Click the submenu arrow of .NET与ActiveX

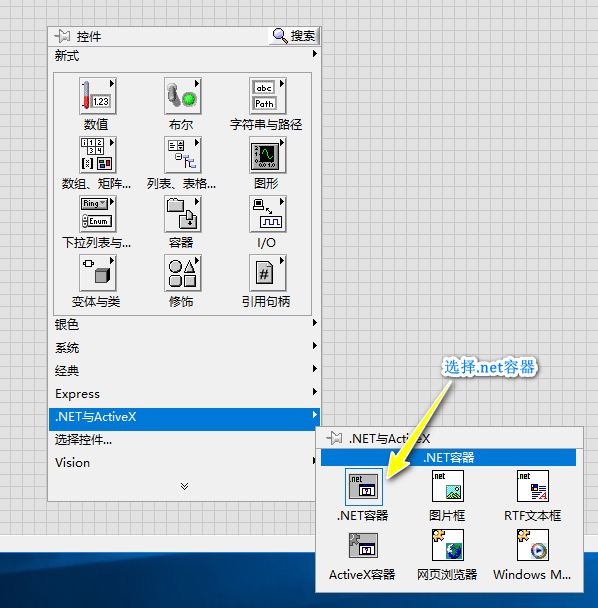point(315,415)
